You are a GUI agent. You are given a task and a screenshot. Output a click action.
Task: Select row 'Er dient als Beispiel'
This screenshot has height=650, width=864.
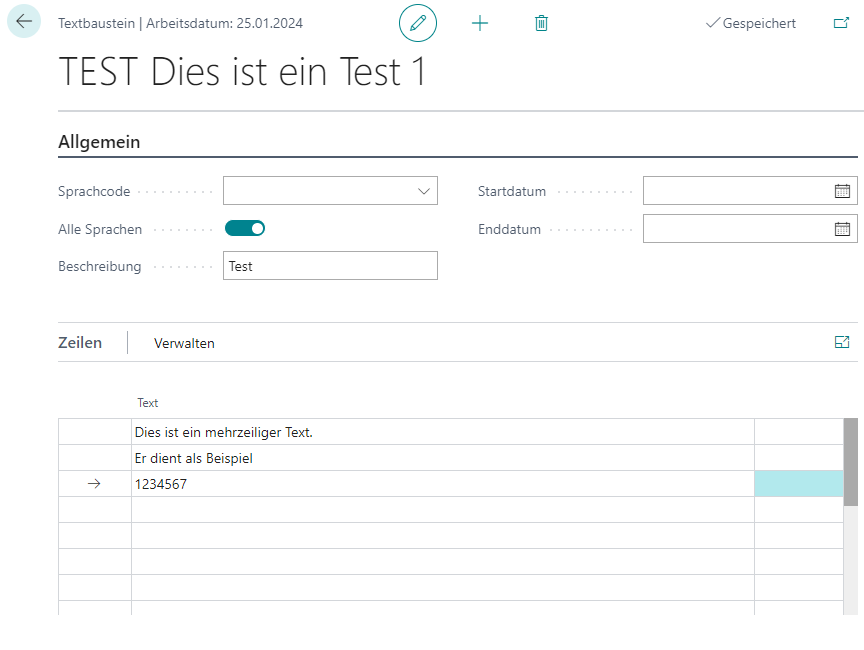point(440,458)
